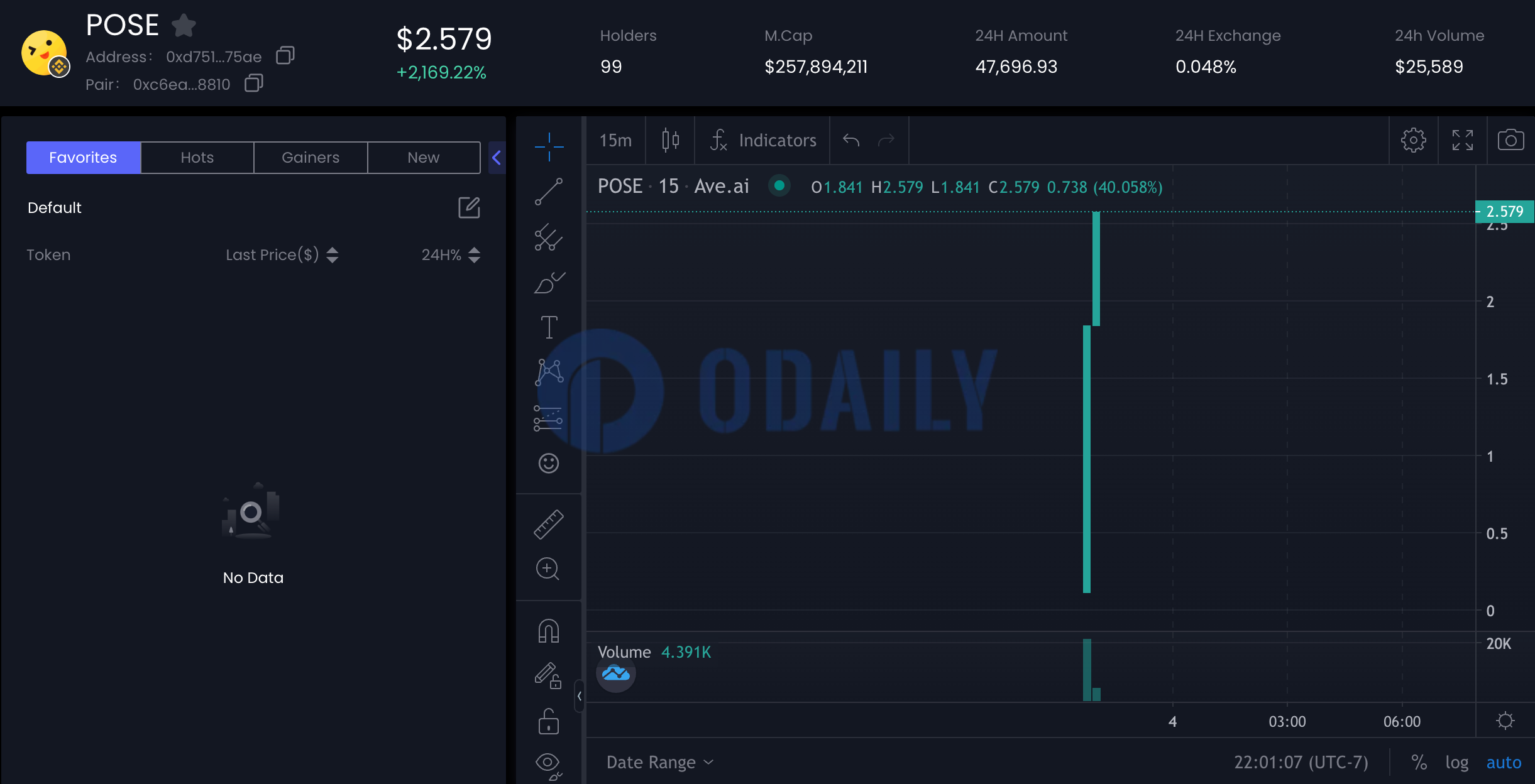Click the POSE · 15 · Ave.ai legend title
The height and width of the screenshot is (784, 1535).
(x=673, y=187)
